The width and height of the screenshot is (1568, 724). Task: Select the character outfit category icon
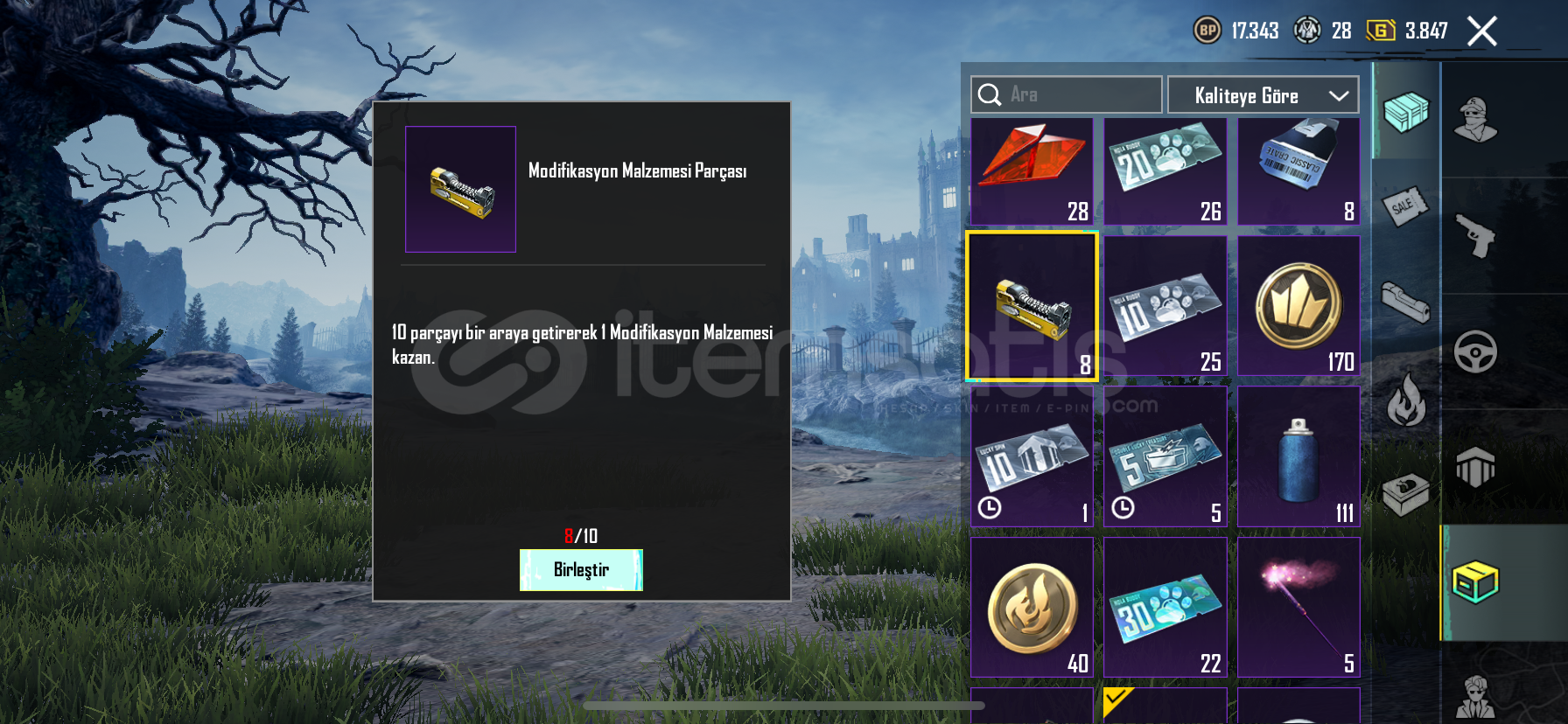pyautogui.click(x=1475, y=119)
